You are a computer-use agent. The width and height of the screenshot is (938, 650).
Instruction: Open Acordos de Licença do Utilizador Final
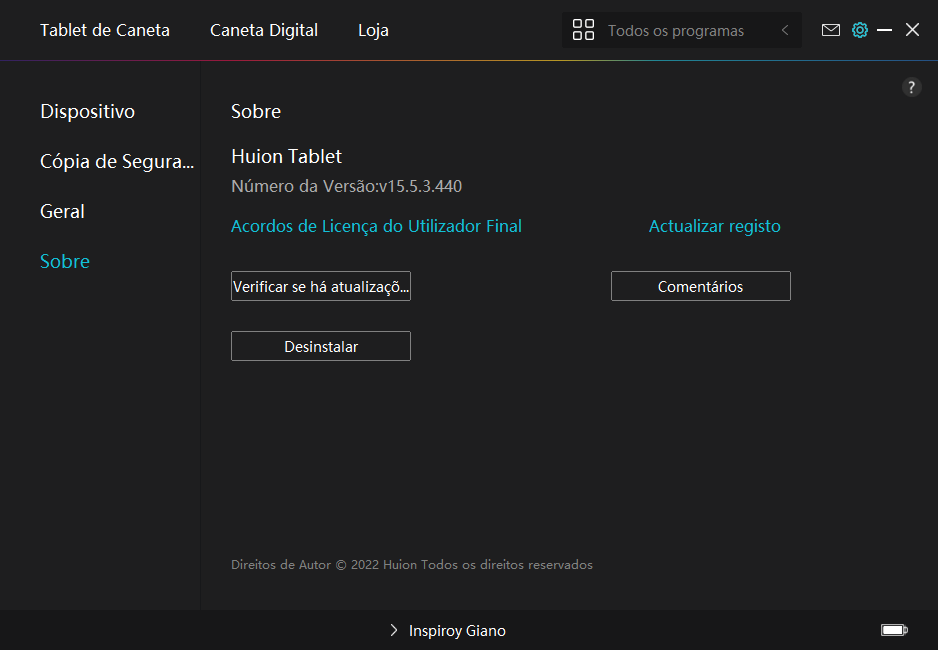[376, 226]
